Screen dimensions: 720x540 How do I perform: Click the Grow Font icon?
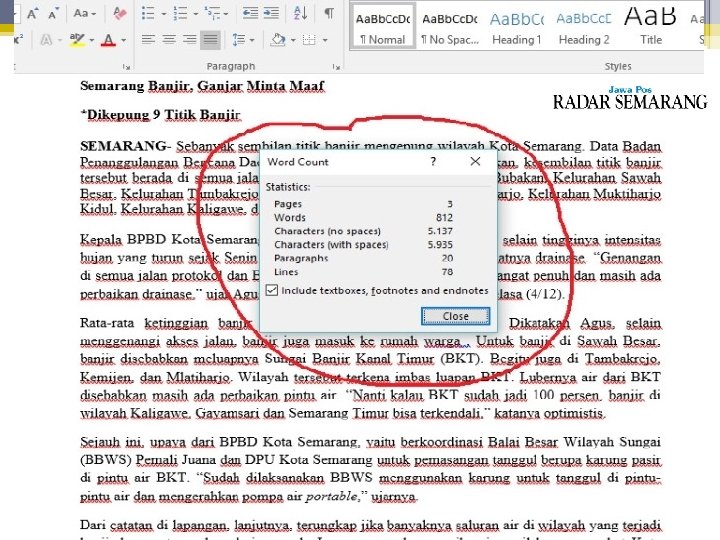click(33, 14)
